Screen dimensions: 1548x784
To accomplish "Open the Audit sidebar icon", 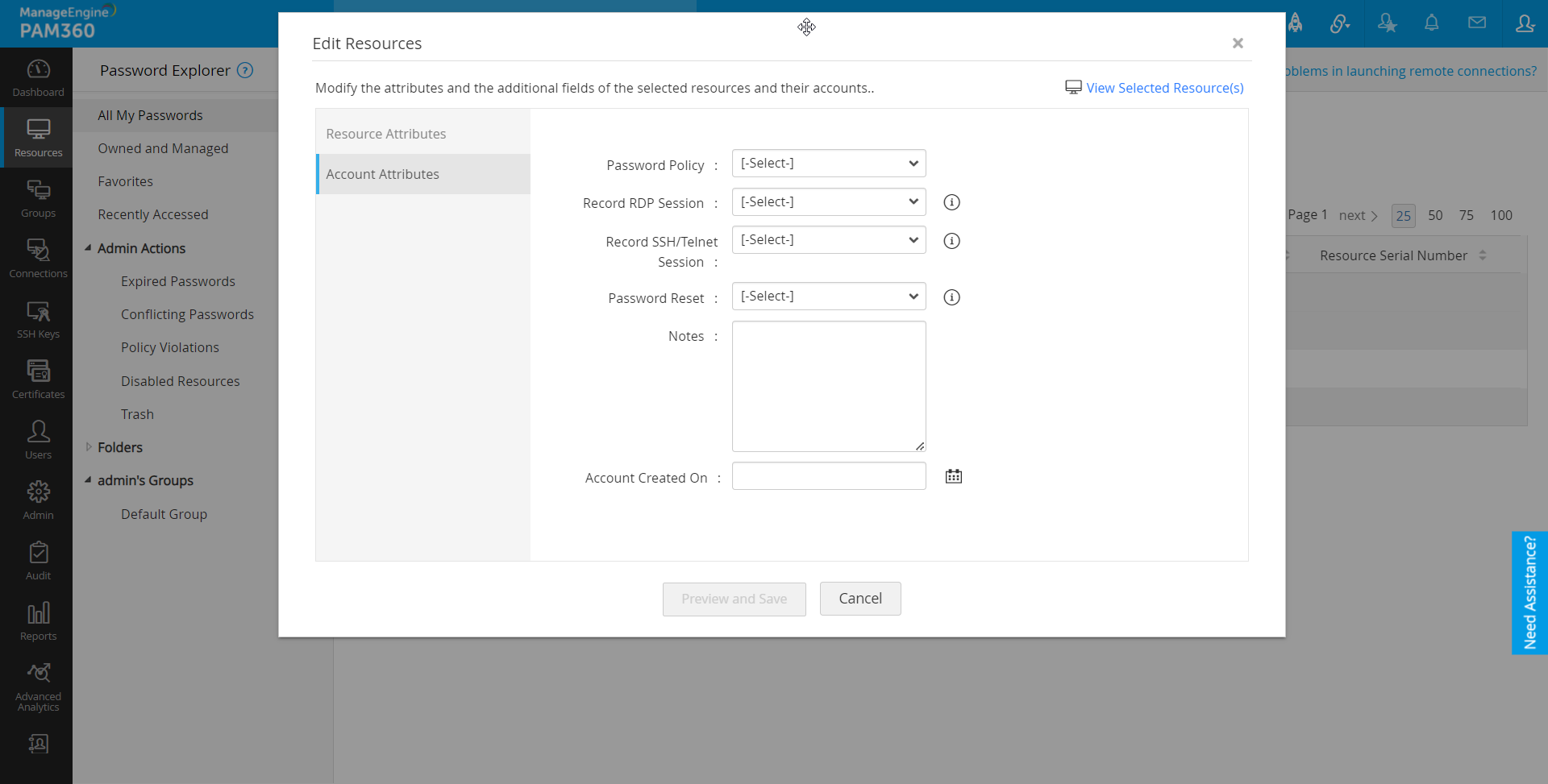I will click(38, 562).
